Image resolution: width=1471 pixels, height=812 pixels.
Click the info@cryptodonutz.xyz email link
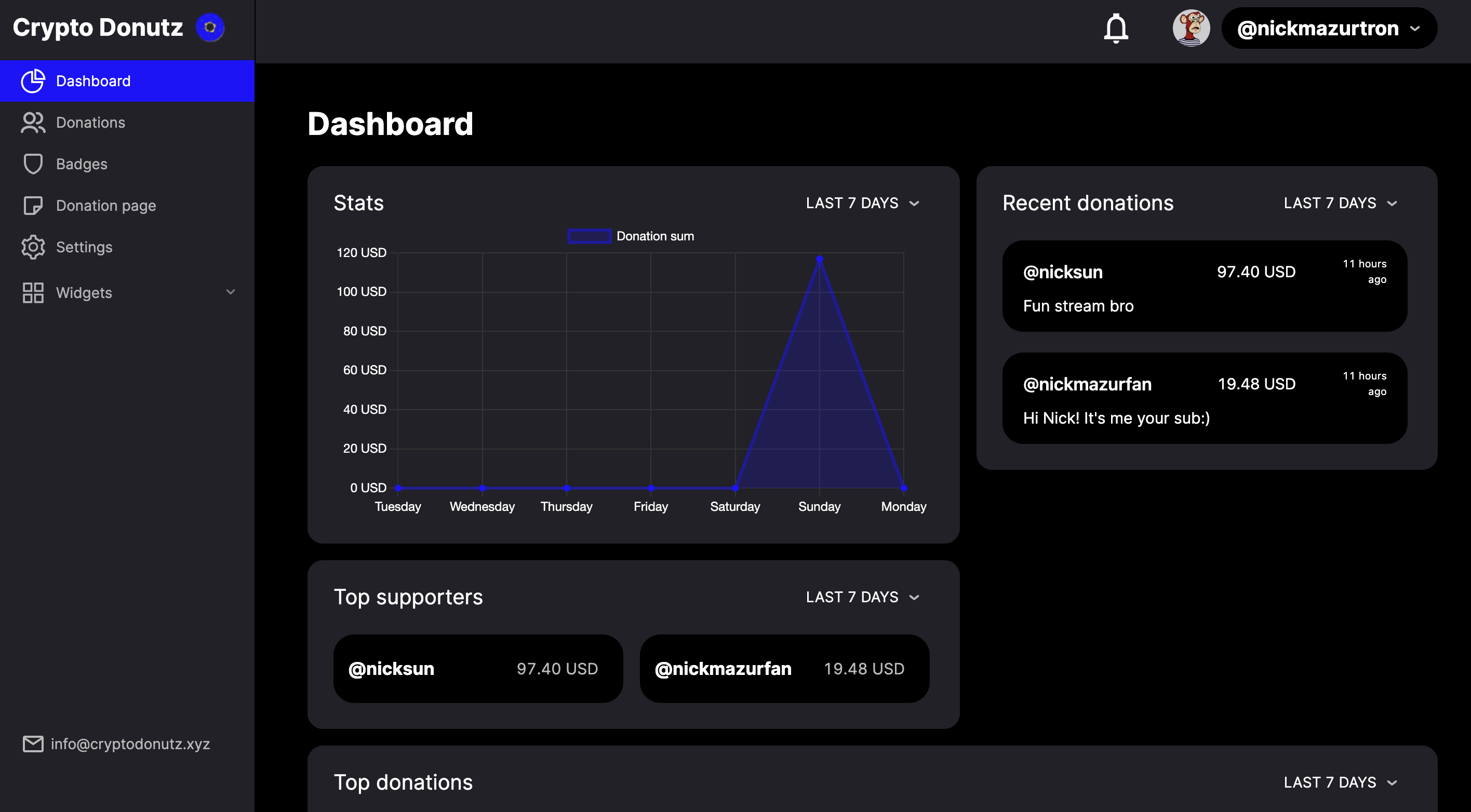pyautogui.click(x=130, y=743)
